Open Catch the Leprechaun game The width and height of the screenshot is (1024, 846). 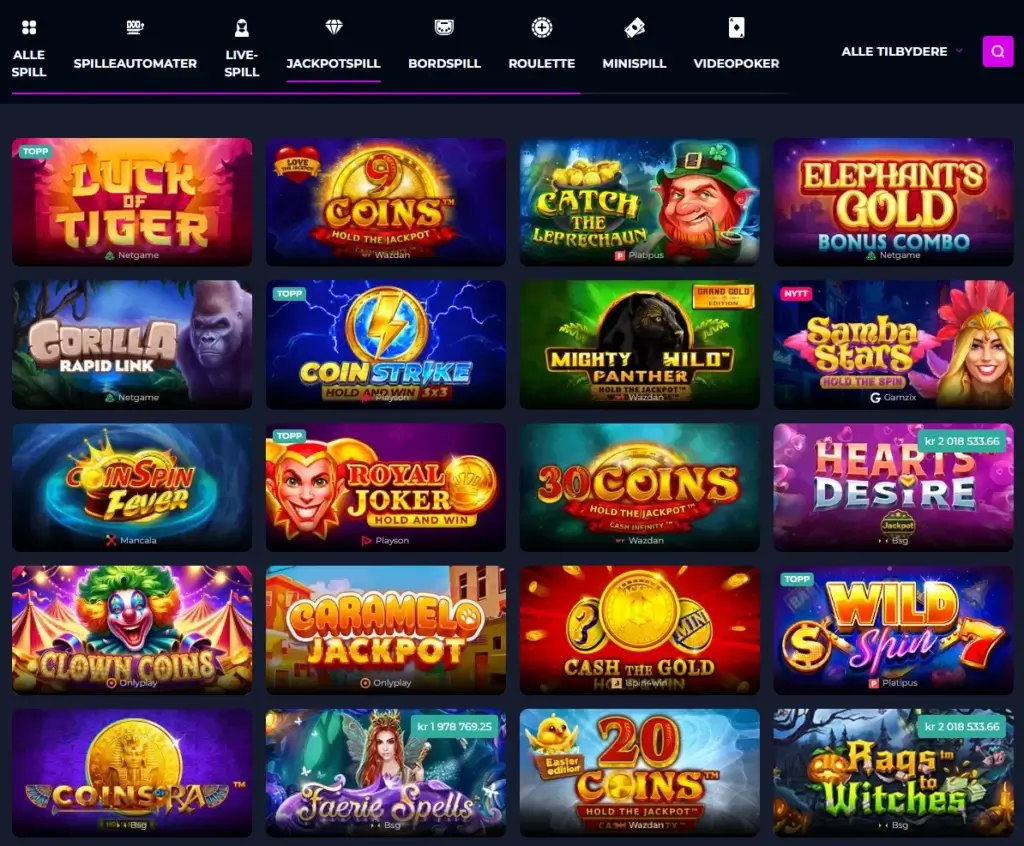pos(639,202)
